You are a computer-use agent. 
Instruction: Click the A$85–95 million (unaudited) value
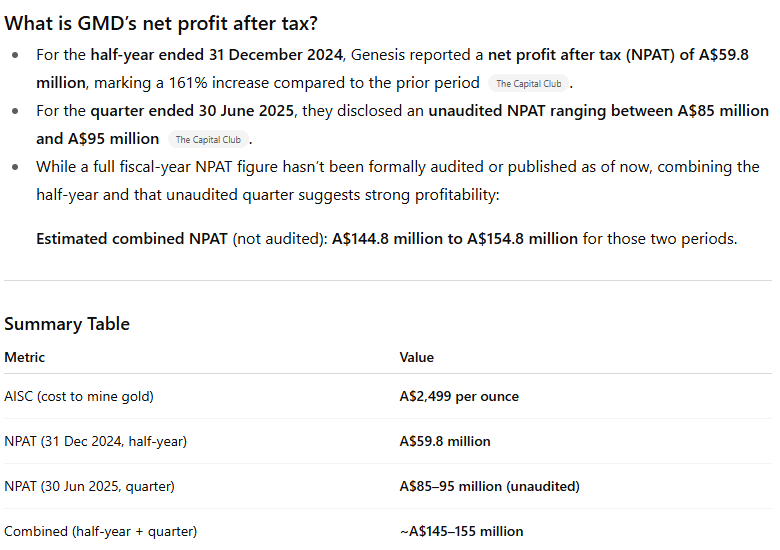coord(489,486)
